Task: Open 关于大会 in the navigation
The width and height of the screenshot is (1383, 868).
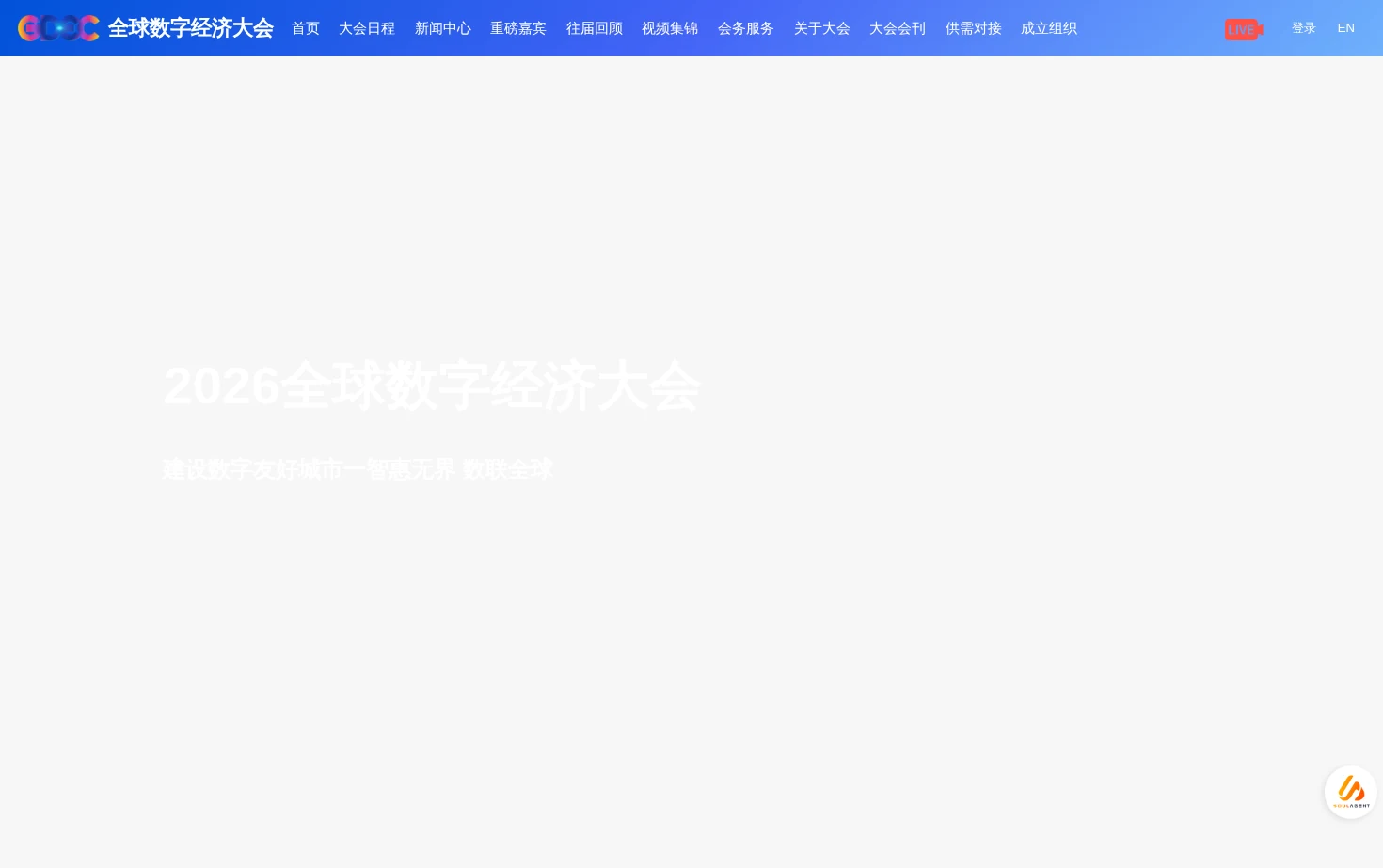Action: tap(822, 28)
